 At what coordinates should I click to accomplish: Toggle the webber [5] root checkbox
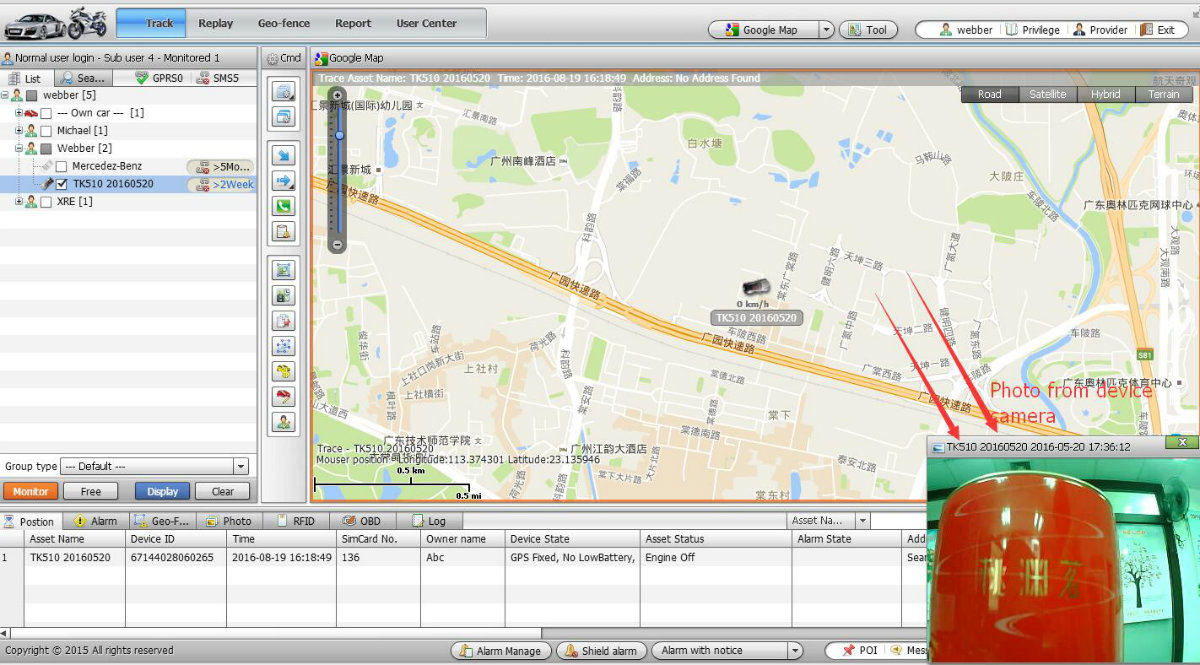click(x=32, y=95)
